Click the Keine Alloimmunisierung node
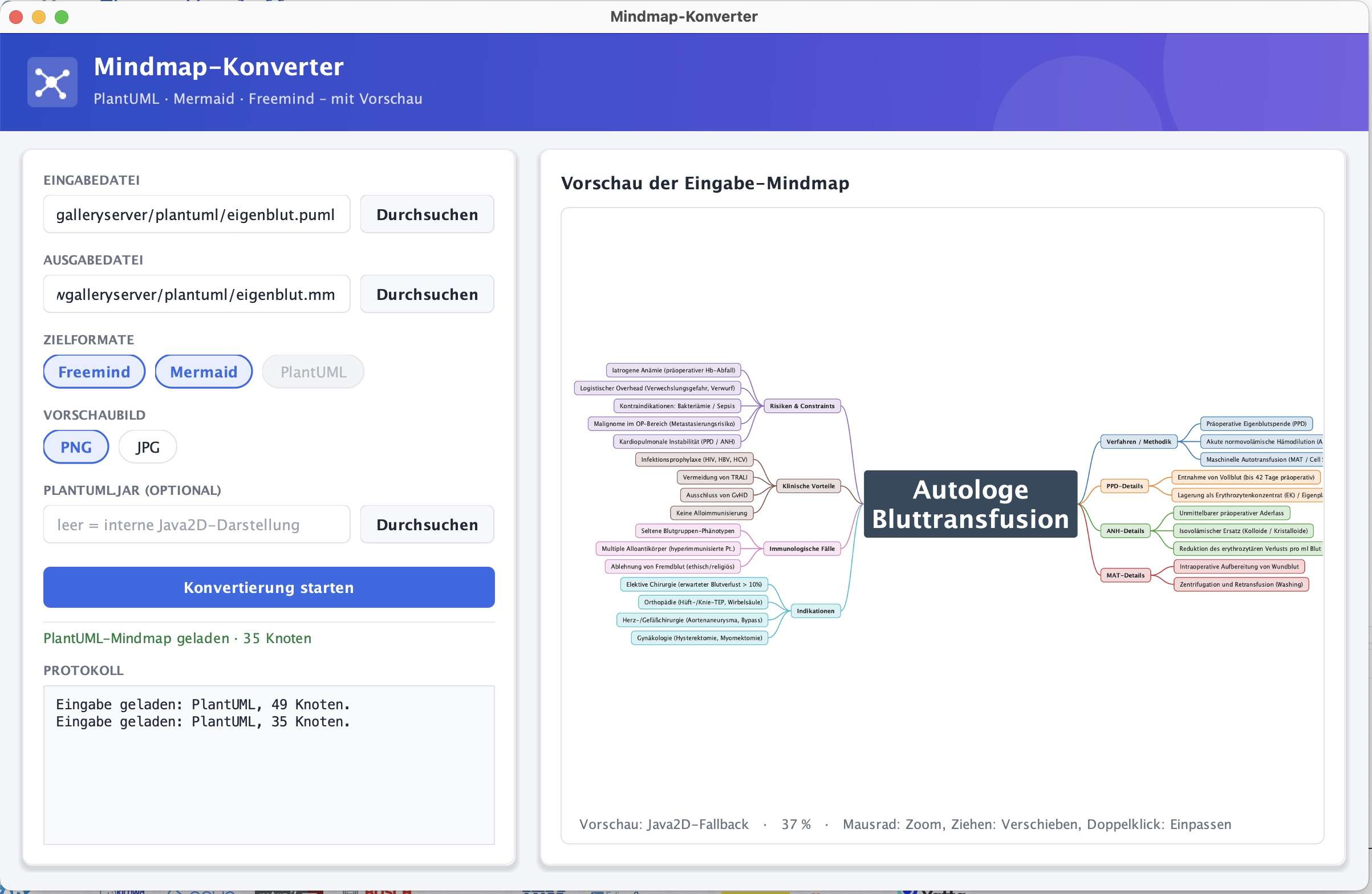The image size is (1372, 894). [x=711, y=513]
